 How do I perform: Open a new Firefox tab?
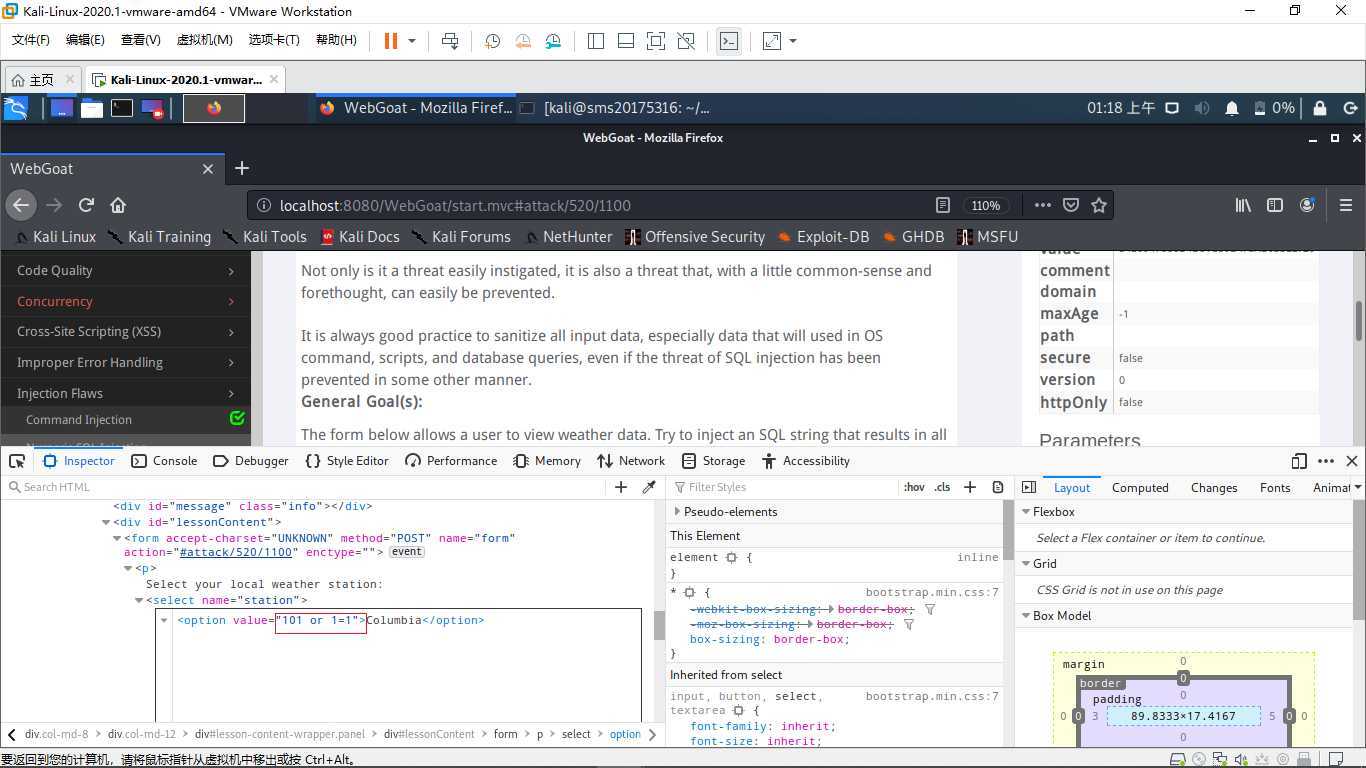pyautogui.click(x=241, y=168)
